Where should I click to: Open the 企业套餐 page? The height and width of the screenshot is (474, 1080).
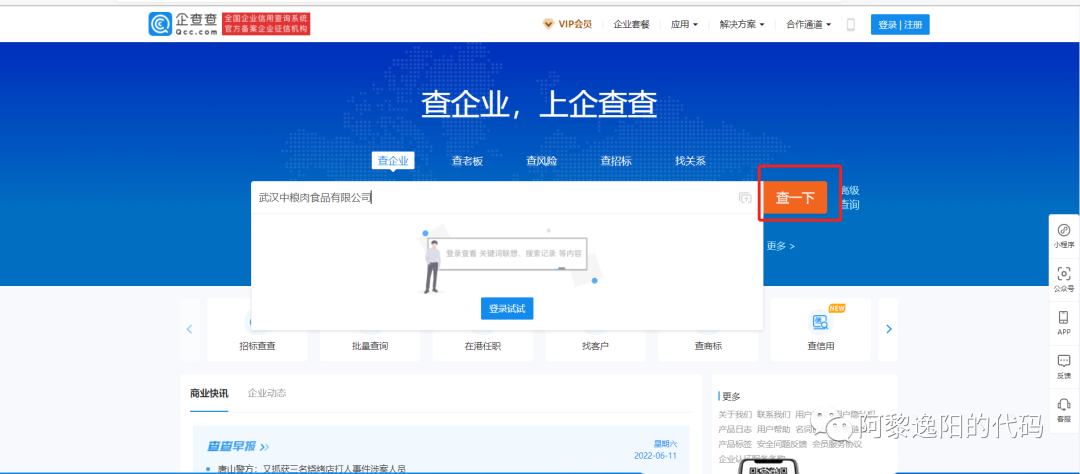632,25
